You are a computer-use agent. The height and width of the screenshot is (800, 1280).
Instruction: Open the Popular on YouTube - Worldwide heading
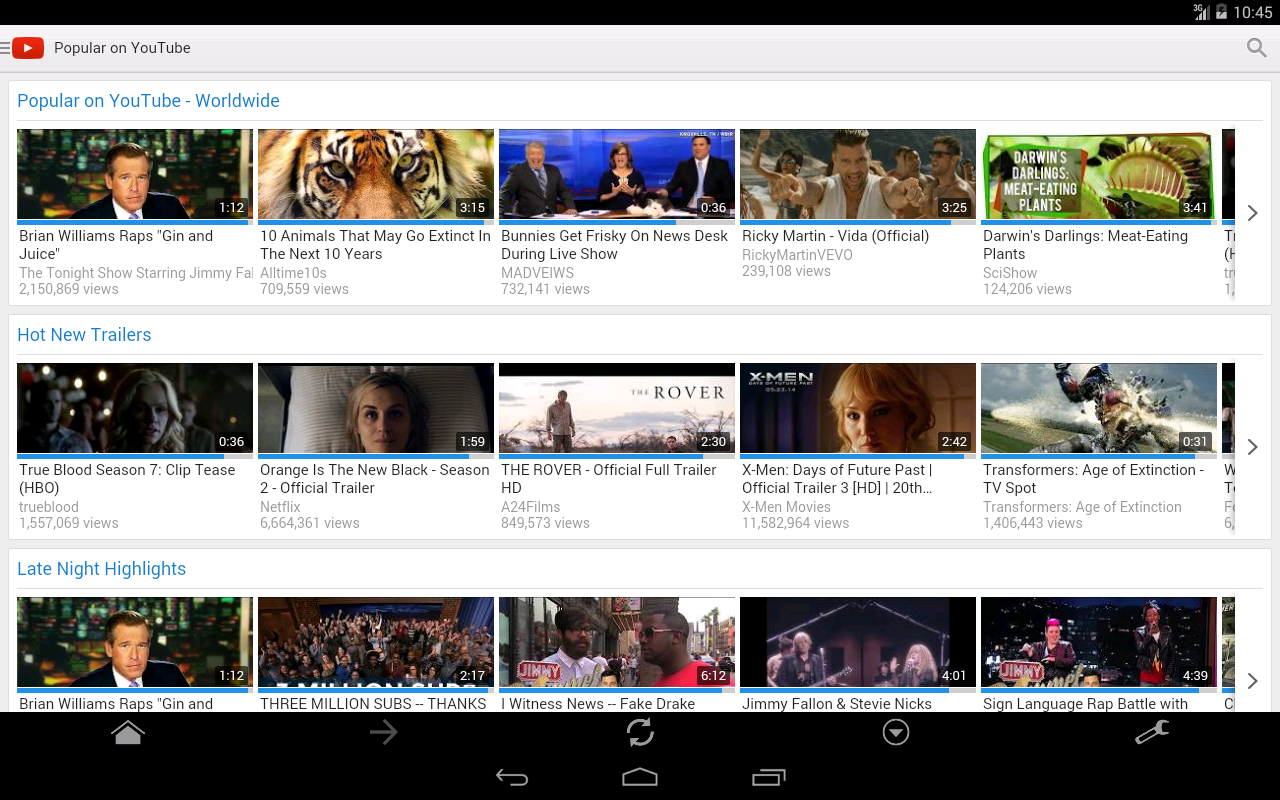pyautogui.click(x=148, y=101)
